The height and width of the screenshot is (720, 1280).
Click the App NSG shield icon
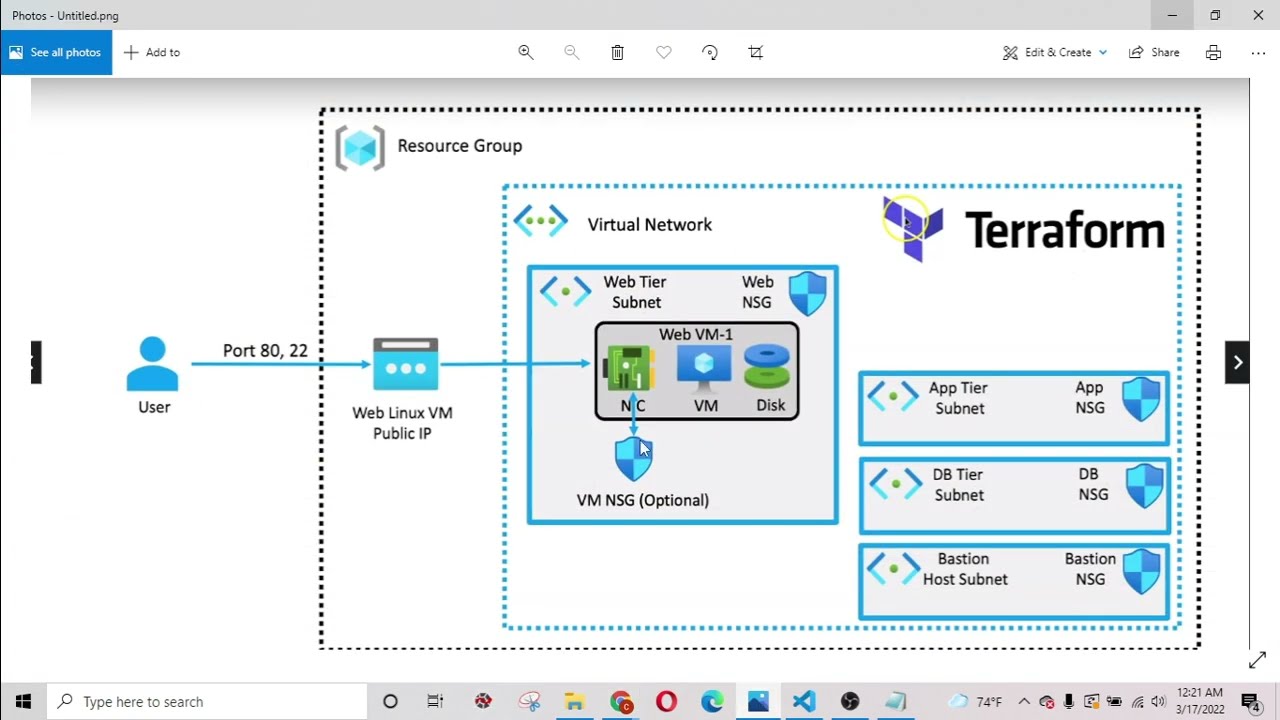tap(1141, 398)
